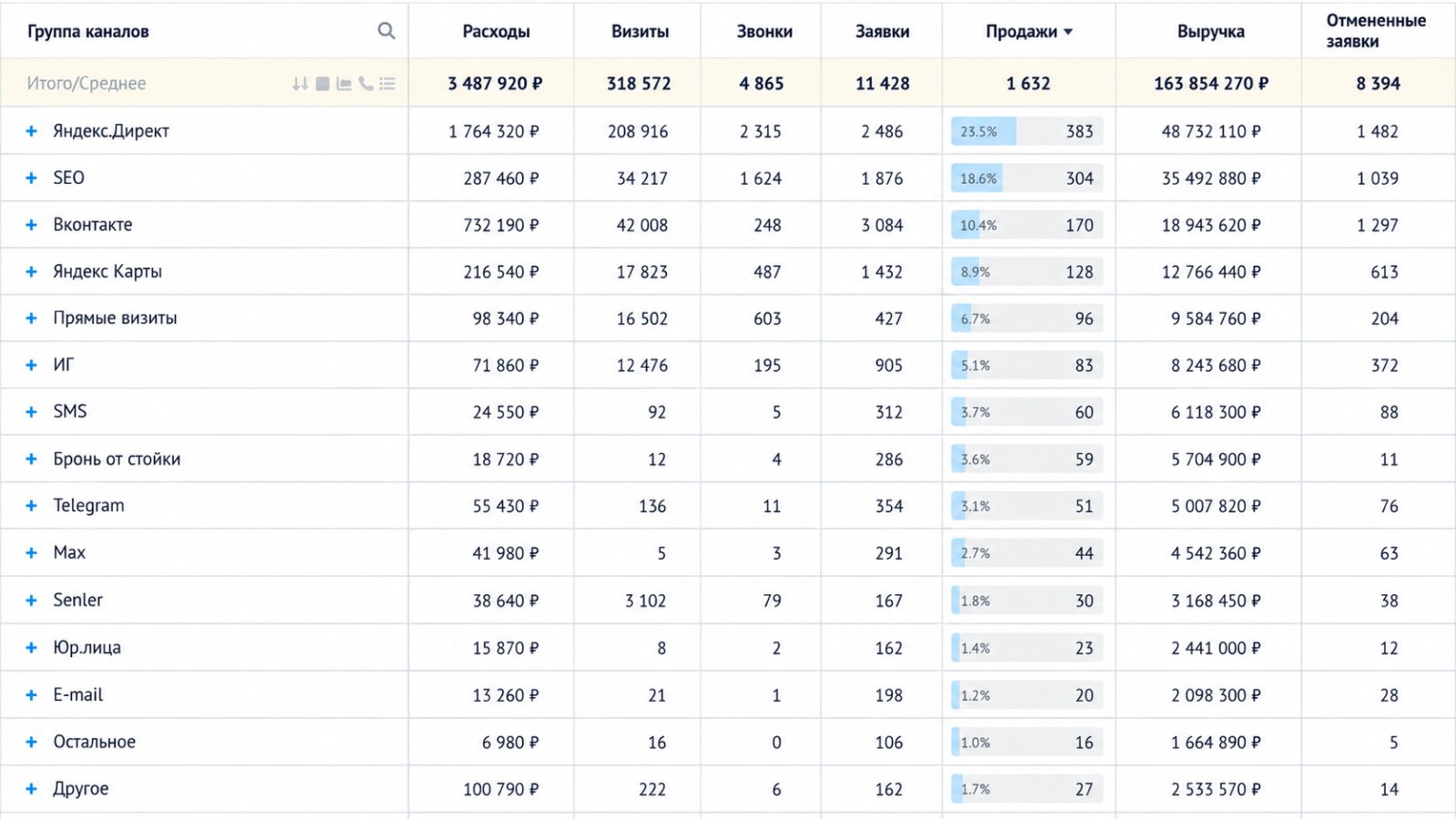Open the chart icon in totals row
Viewport: 1456px width, 819px height.
click(344, 84)
